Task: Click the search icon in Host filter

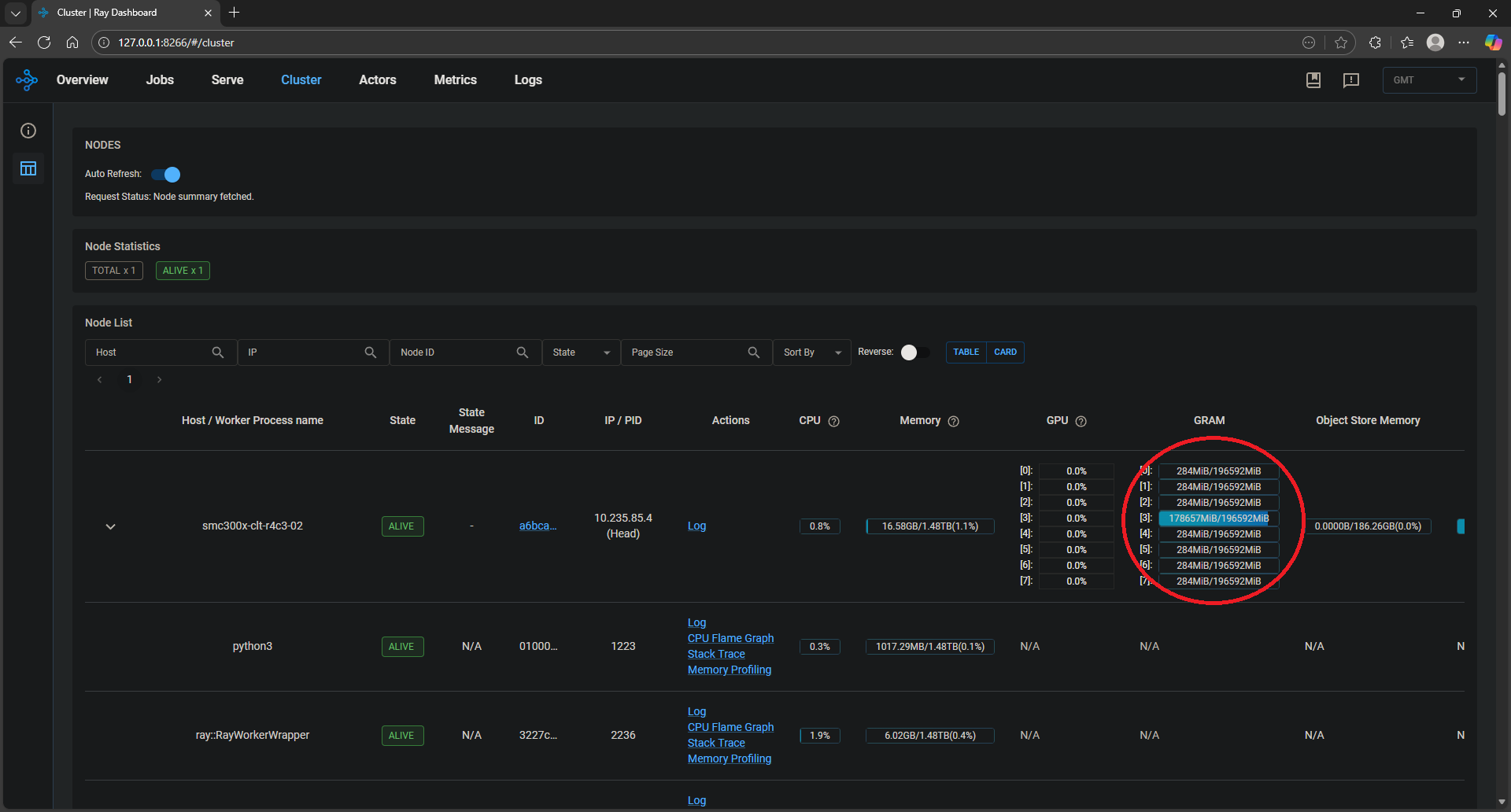Action: [217, 352]
